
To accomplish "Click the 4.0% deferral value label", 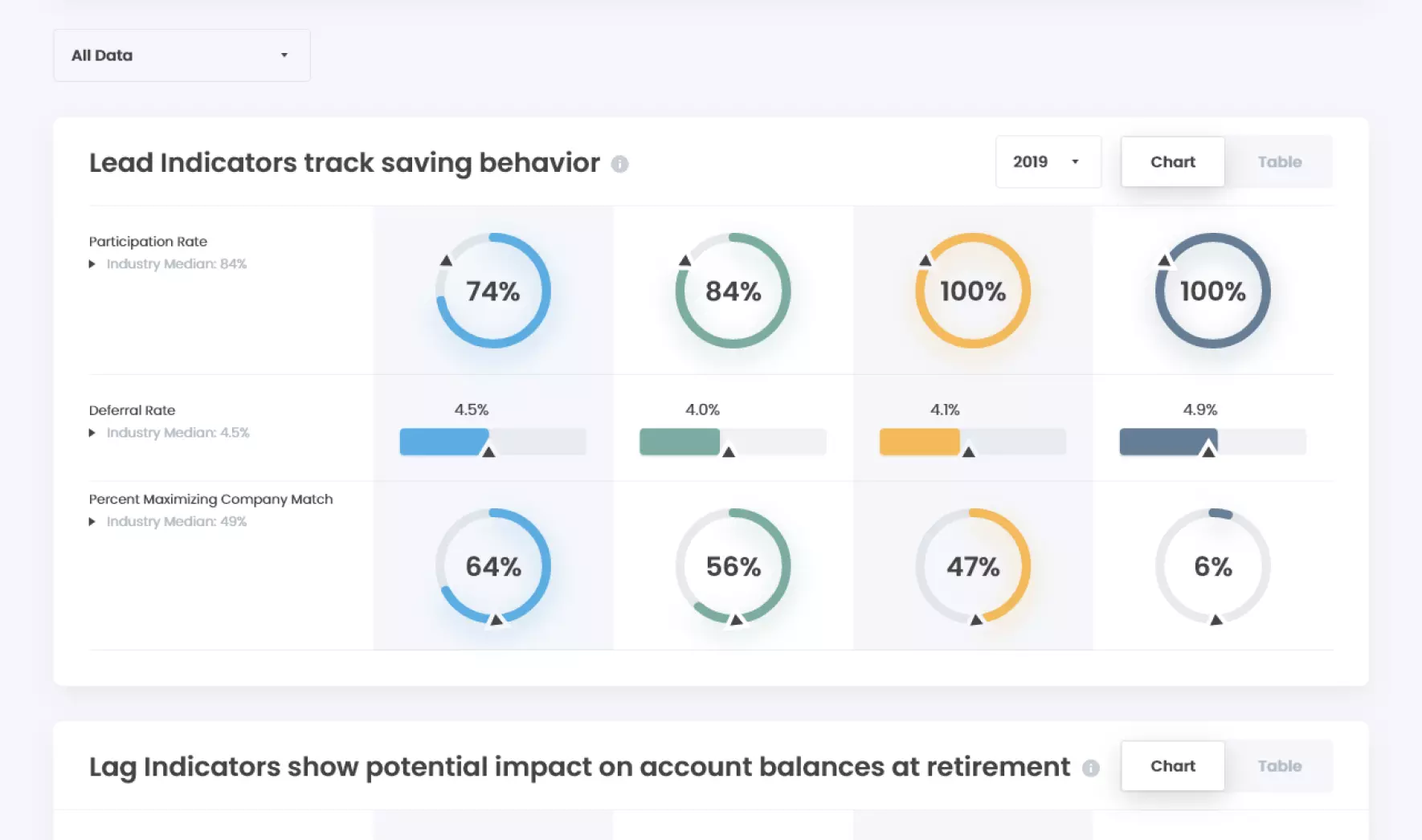I will point(702,410).
